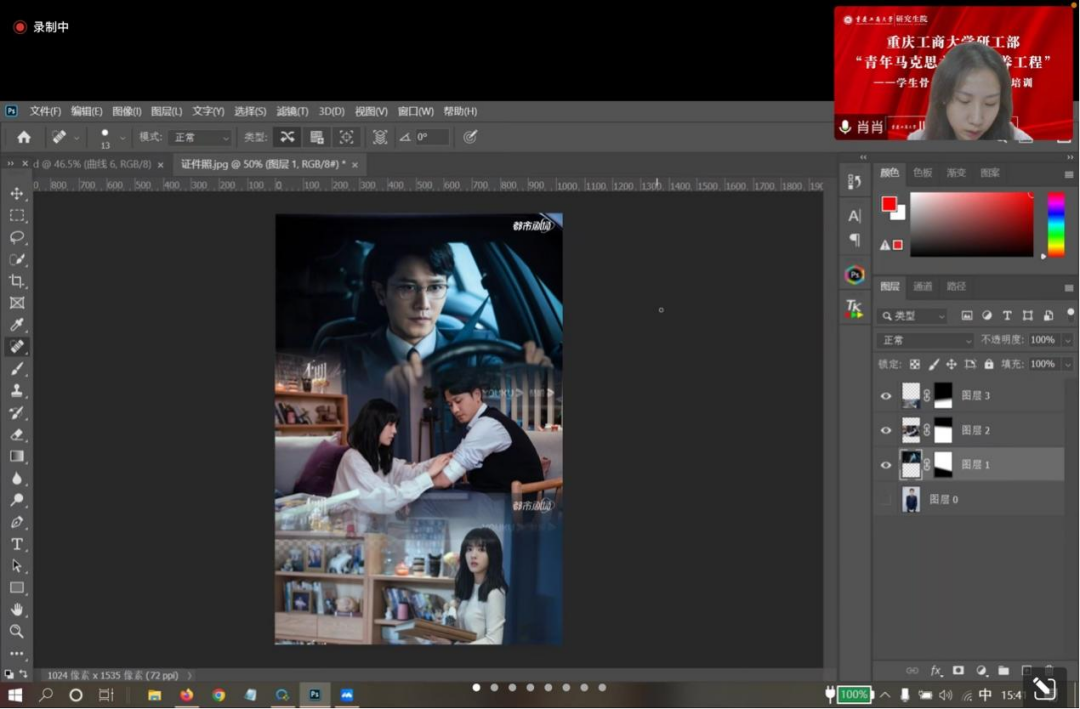Image resolution: width=1080 pixels, height=709 pixels.
Task: Open the Edit Toolbar three-dots button
Action: coord(17,653)
